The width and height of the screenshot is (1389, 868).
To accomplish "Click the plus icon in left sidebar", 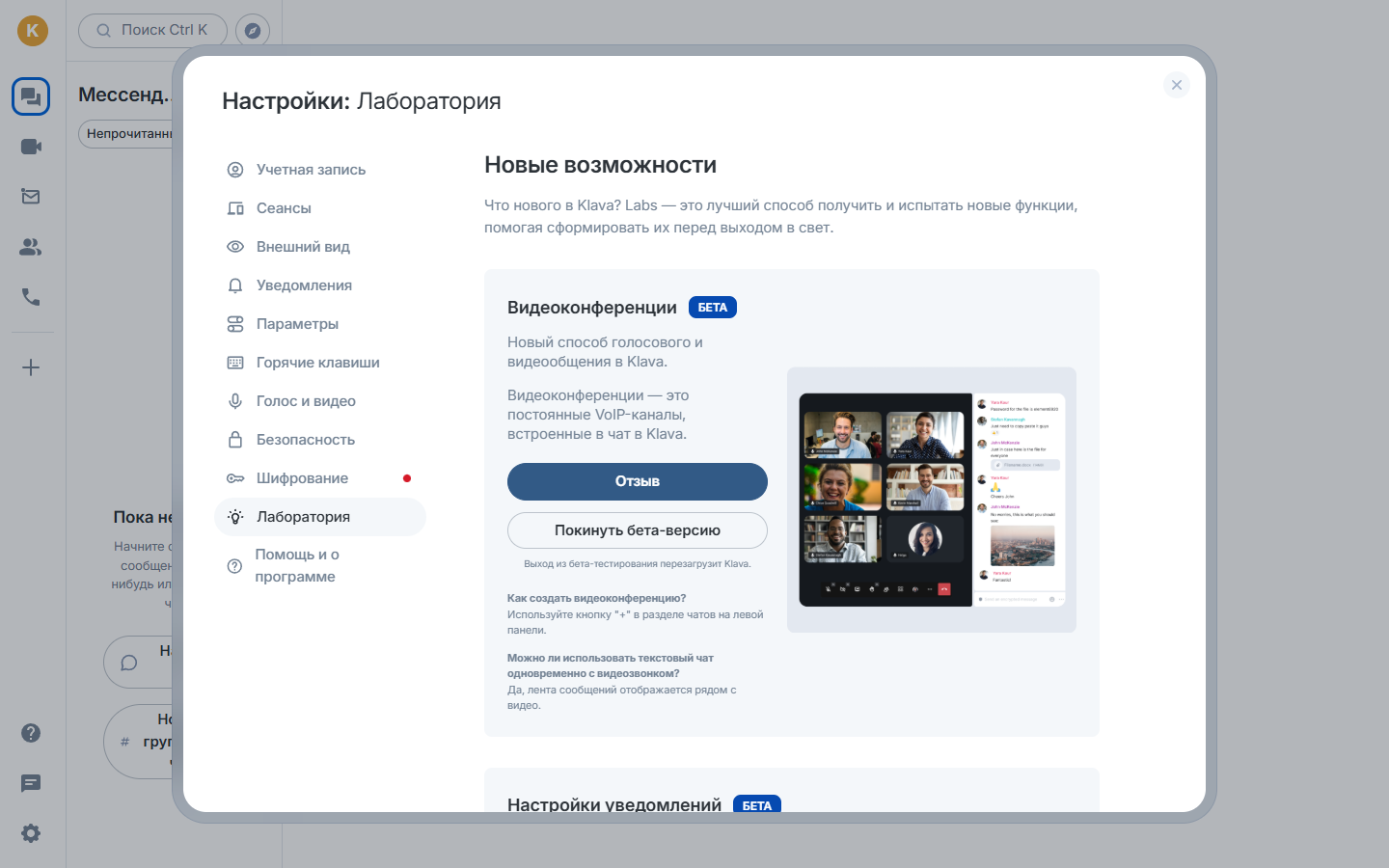I will [31, 367].
